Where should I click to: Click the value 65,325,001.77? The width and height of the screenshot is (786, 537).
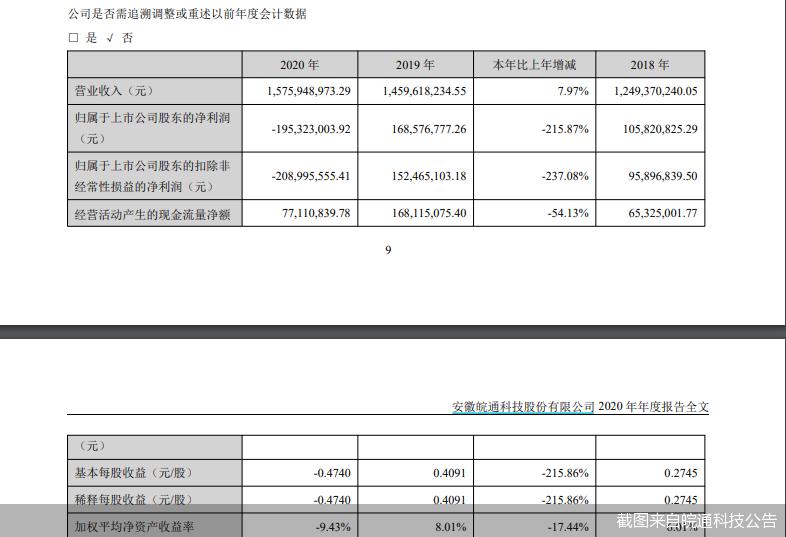tap(663, 213)
